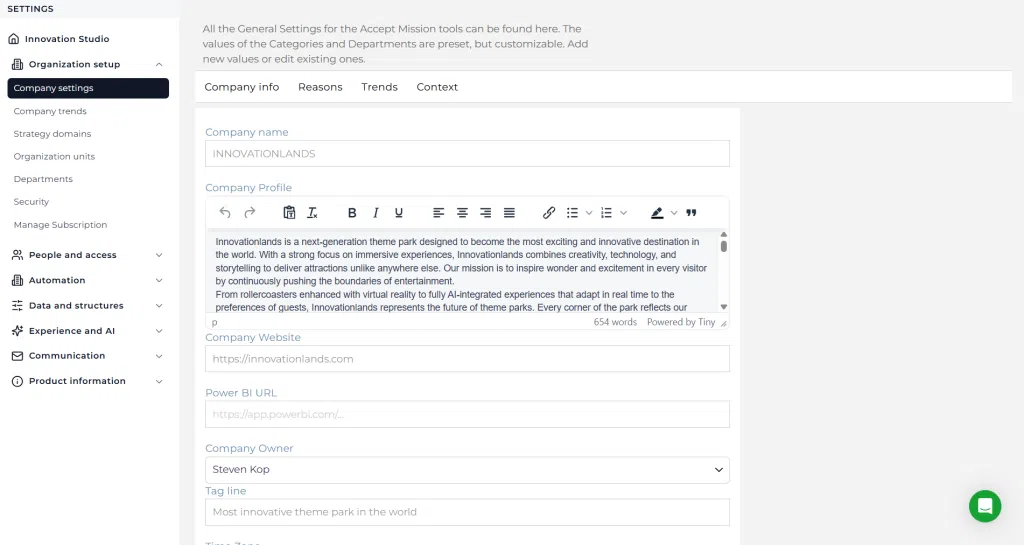1024x545 pixels.
Task: Click the editor's p element path indicator
Action: pyautogui.click(x=214, y=322)
